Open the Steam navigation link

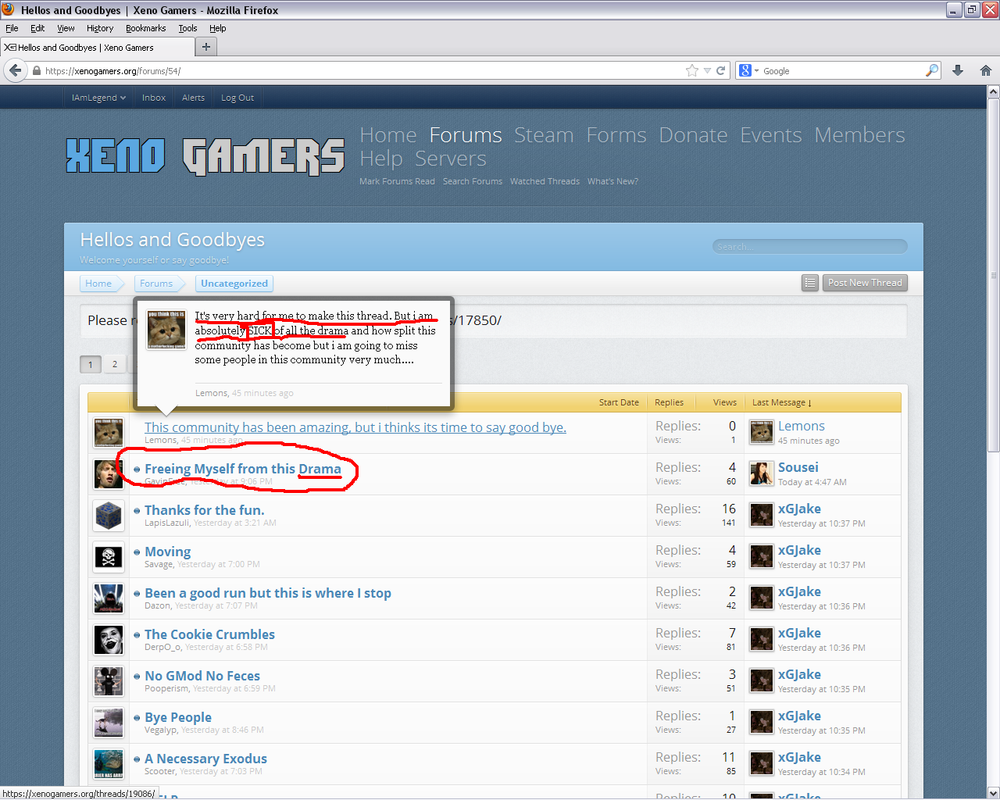543,135
